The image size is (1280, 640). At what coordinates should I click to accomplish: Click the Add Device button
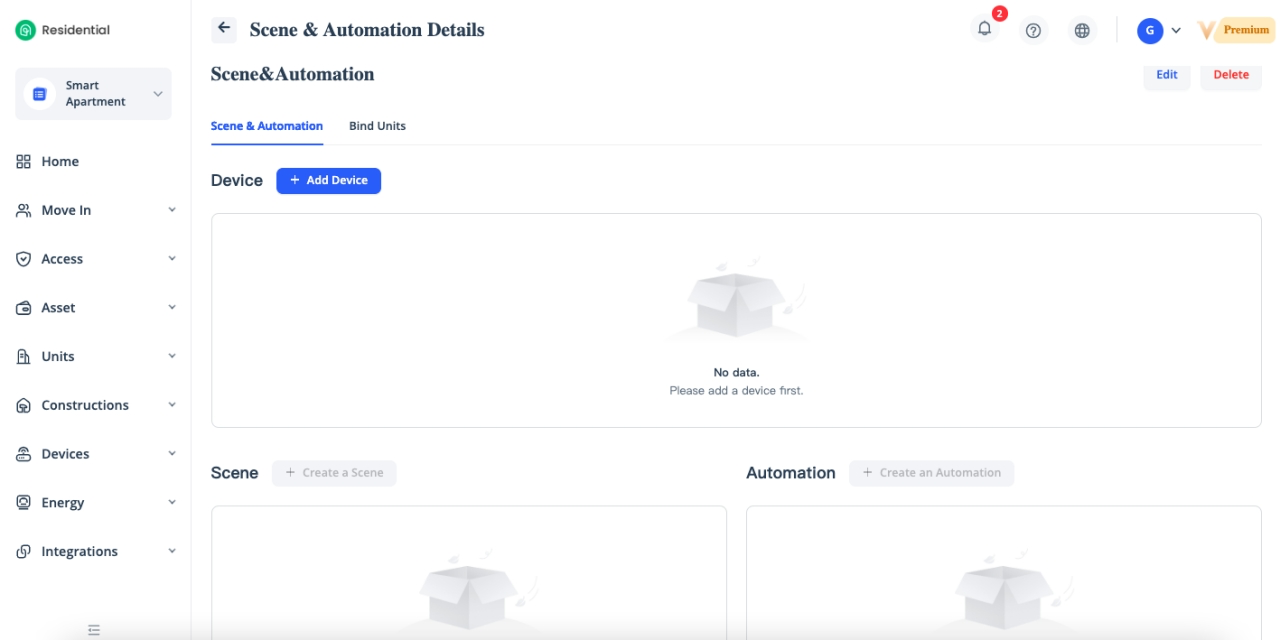pyautogui.click(x=328, y=180)
